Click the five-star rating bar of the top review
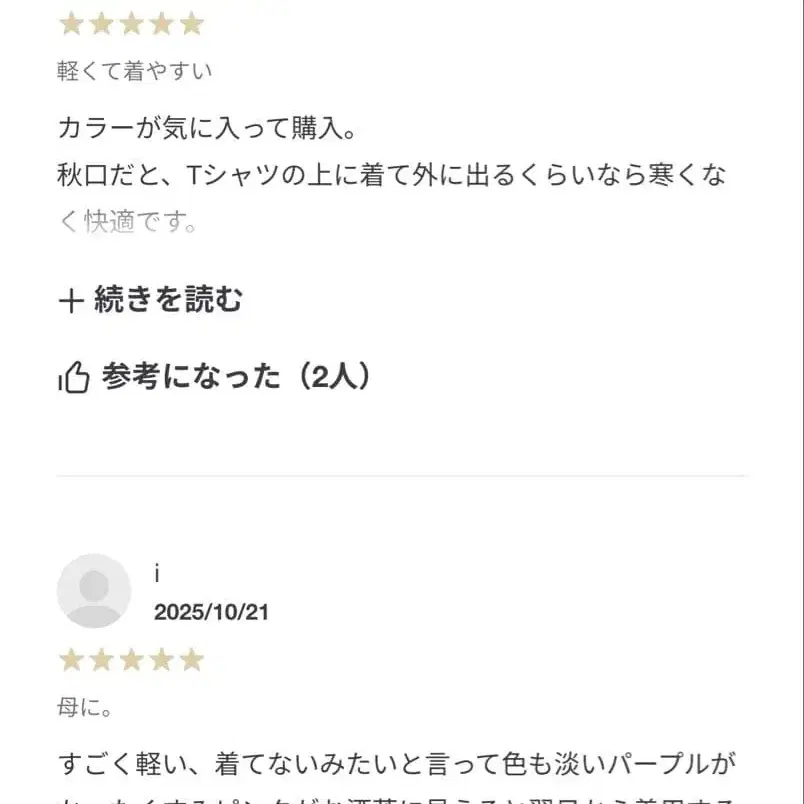 [x=128, y=22]
